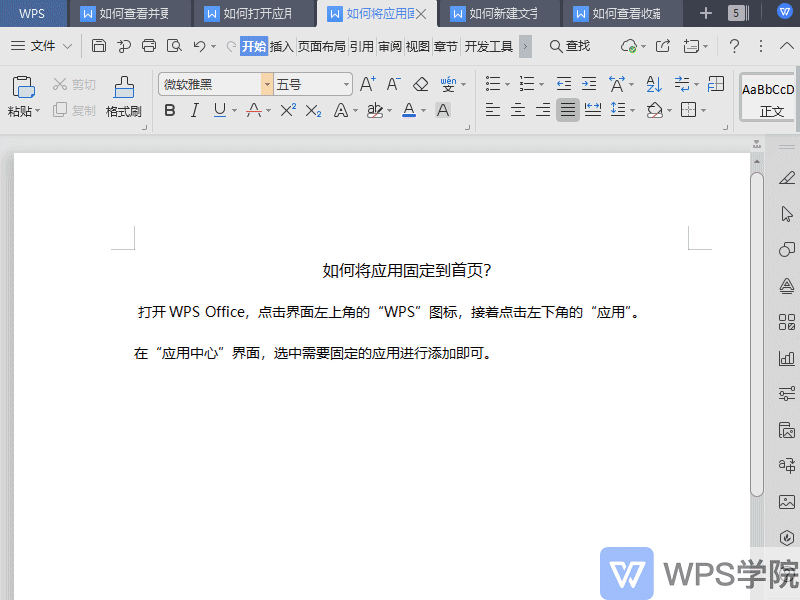Open the font size dropdown (五号)

346,84
